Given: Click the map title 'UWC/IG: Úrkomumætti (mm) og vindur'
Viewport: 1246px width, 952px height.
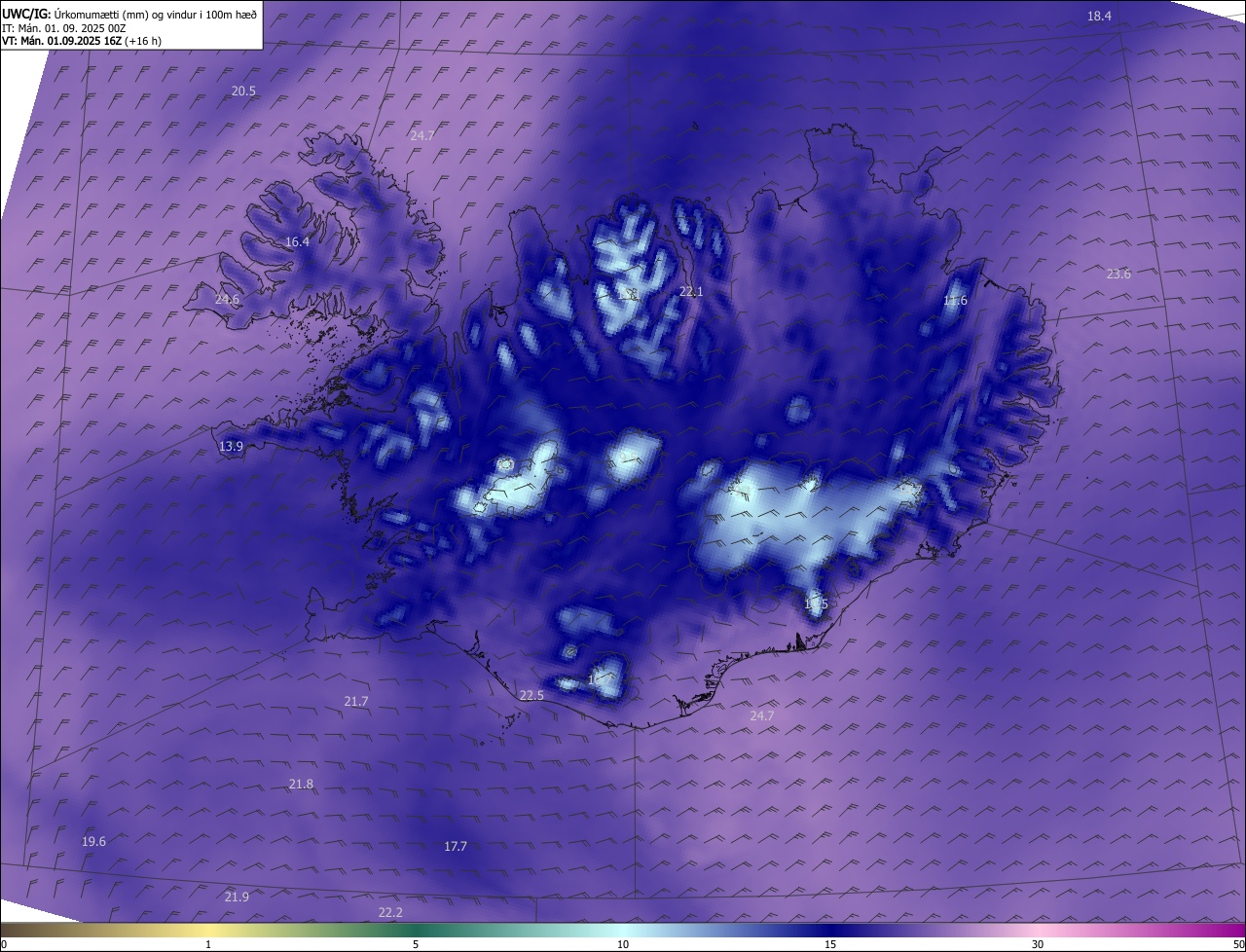Looking at the screenshot, I should [129, 14].
